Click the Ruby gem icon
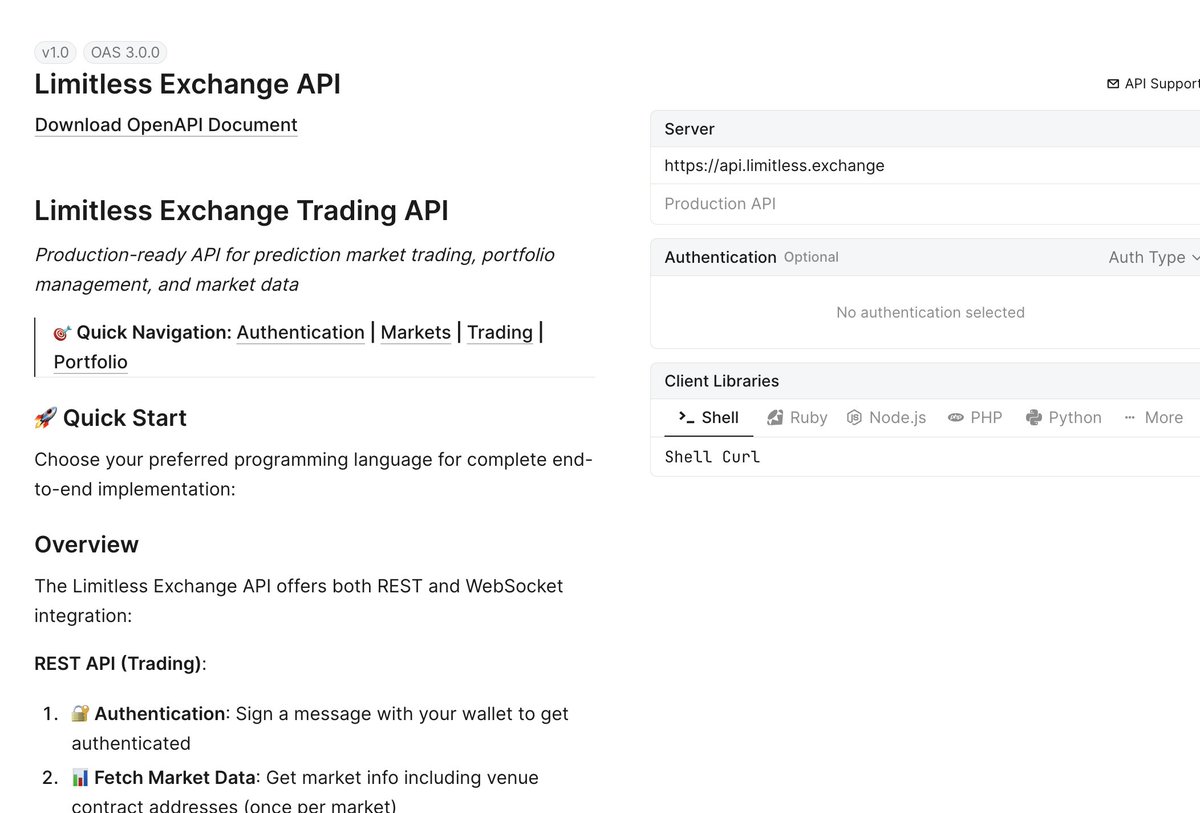The height and width of the screenshot is (813, 1200). tap(775, 417)
